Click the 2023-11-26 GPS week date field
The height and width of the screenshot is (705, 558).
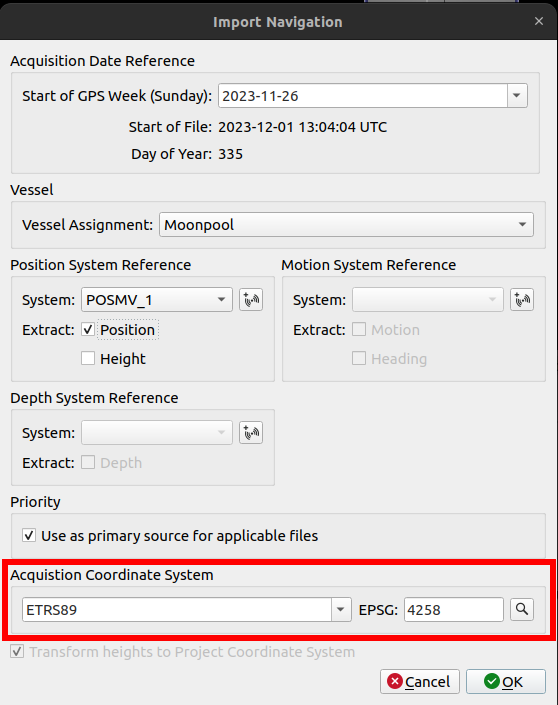[x=363, y=95]
